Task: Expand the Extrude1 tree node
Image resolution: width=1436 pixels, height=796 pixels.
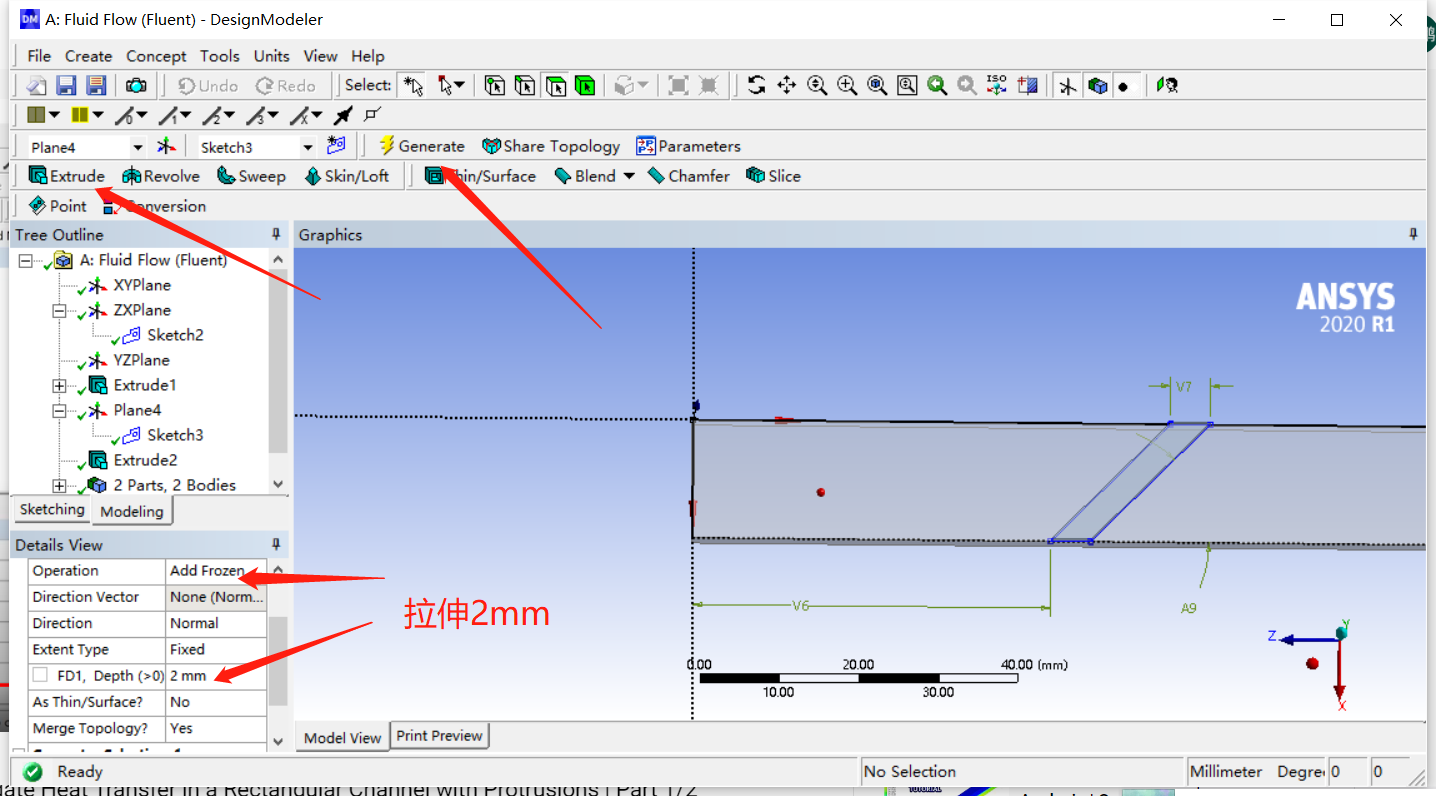Action: pos(59,386)
